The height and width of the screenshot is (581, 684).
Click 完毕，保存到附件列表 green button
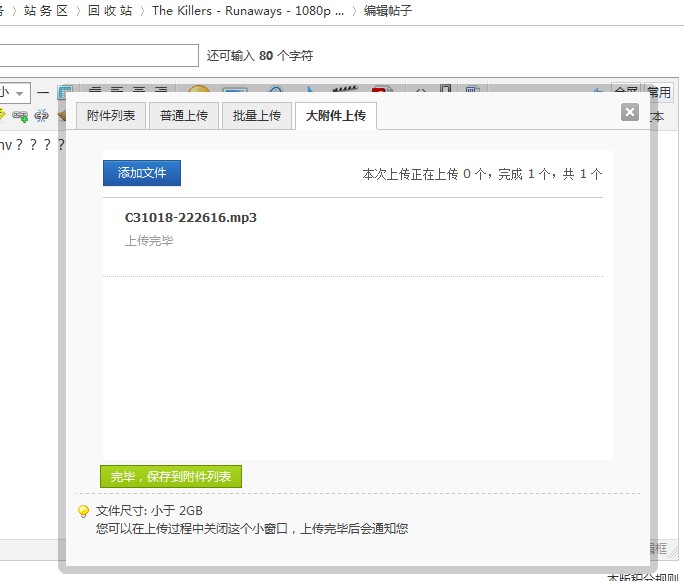[171, 476]
